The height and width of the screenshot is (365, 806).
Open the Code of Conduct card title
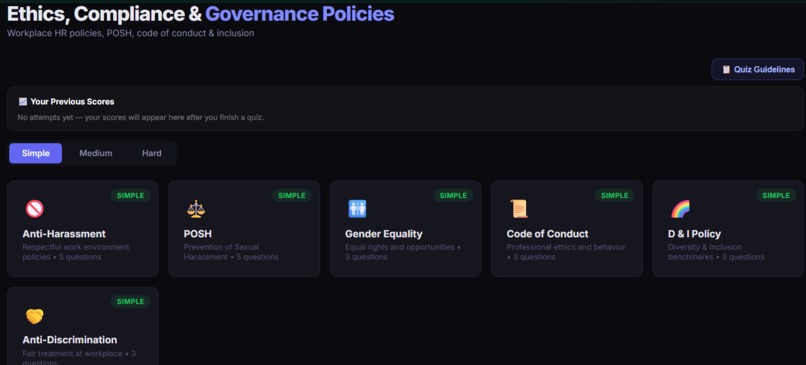(x=547, y=234)
